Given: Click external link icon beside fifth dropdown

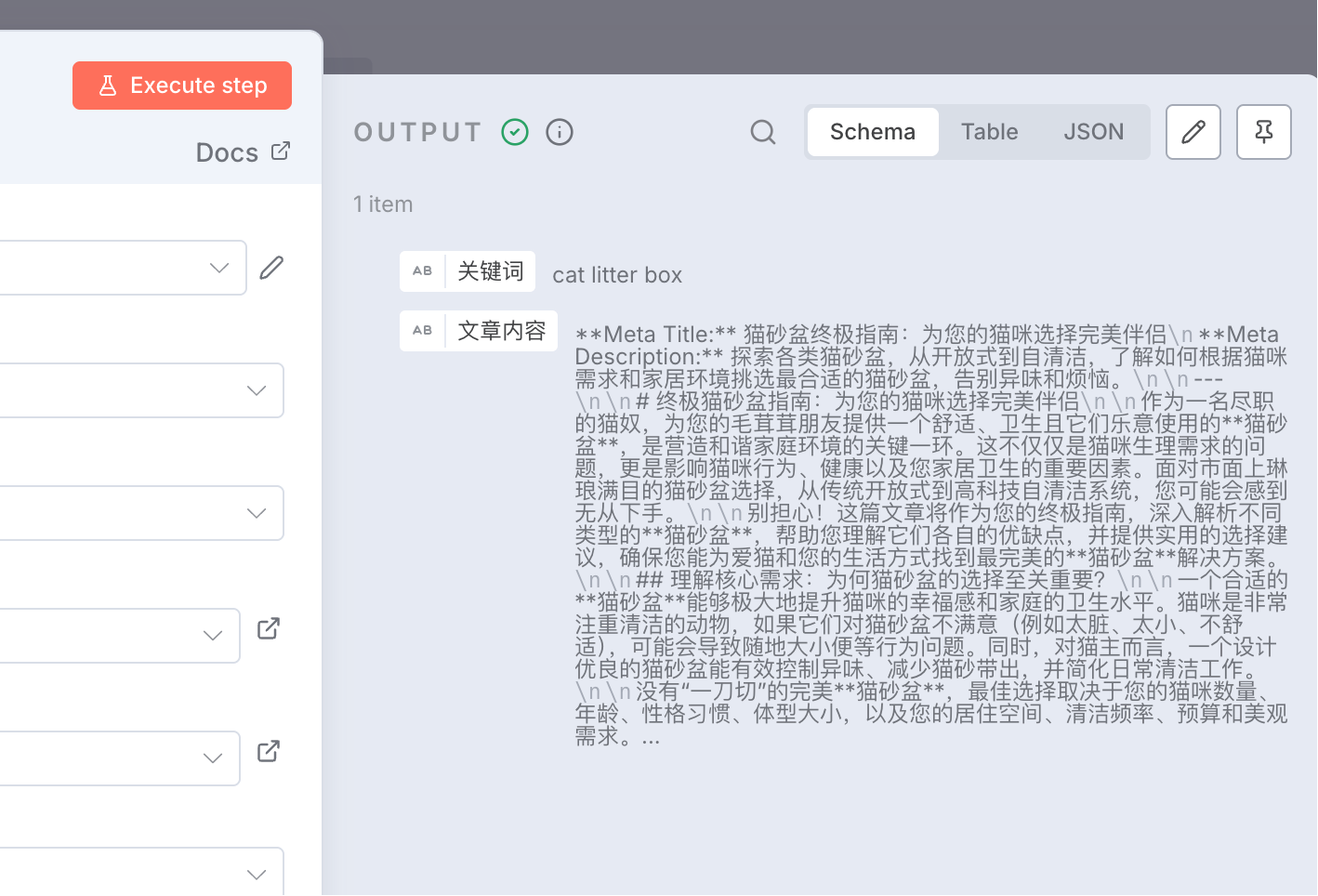Looking at the screenshot, I should coord(269,752).
